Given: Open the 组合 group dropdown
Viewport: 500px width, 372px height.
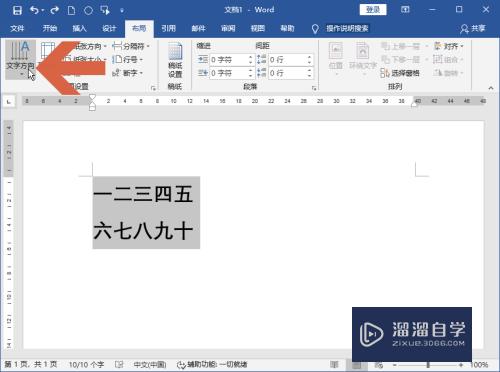Looking at the screenshot, I should point(449,60).
